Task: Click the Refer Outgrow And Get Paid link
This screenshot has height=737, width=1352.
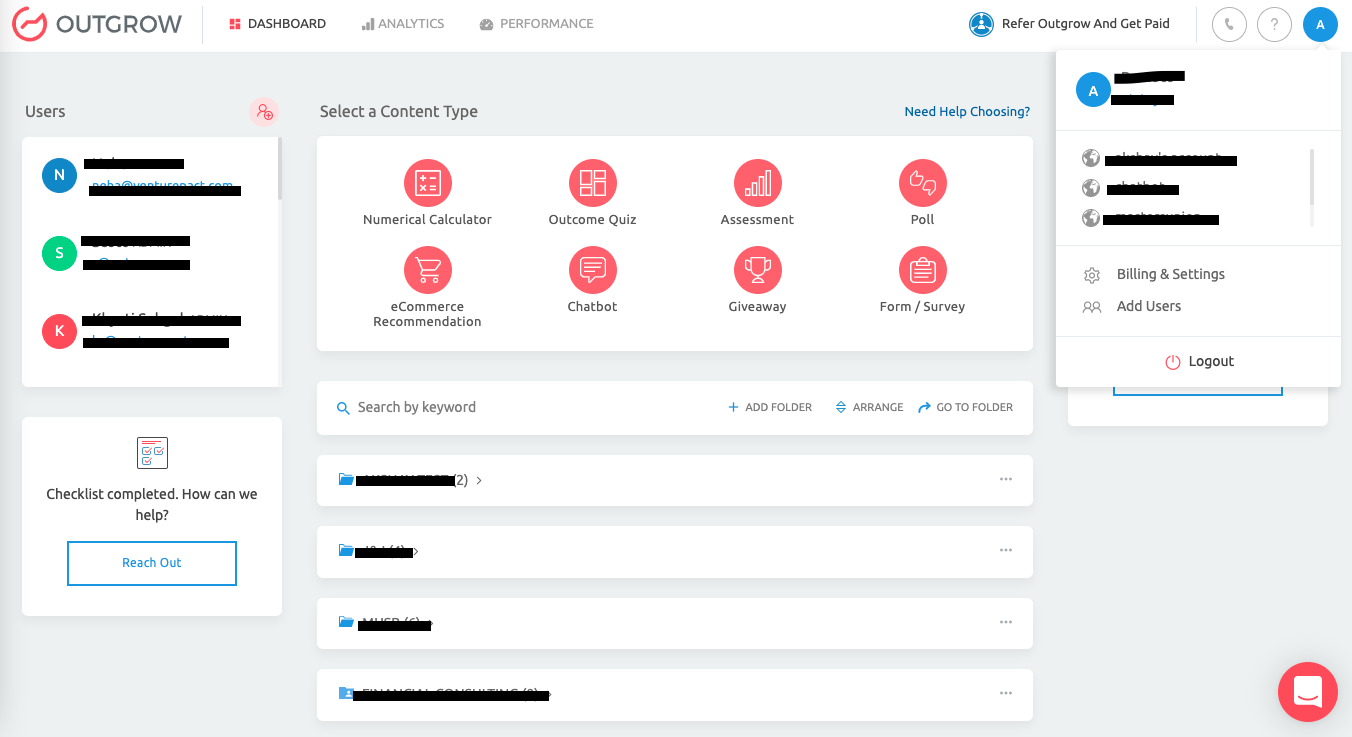Action: pyautogui.click(x=1069, y=24)
